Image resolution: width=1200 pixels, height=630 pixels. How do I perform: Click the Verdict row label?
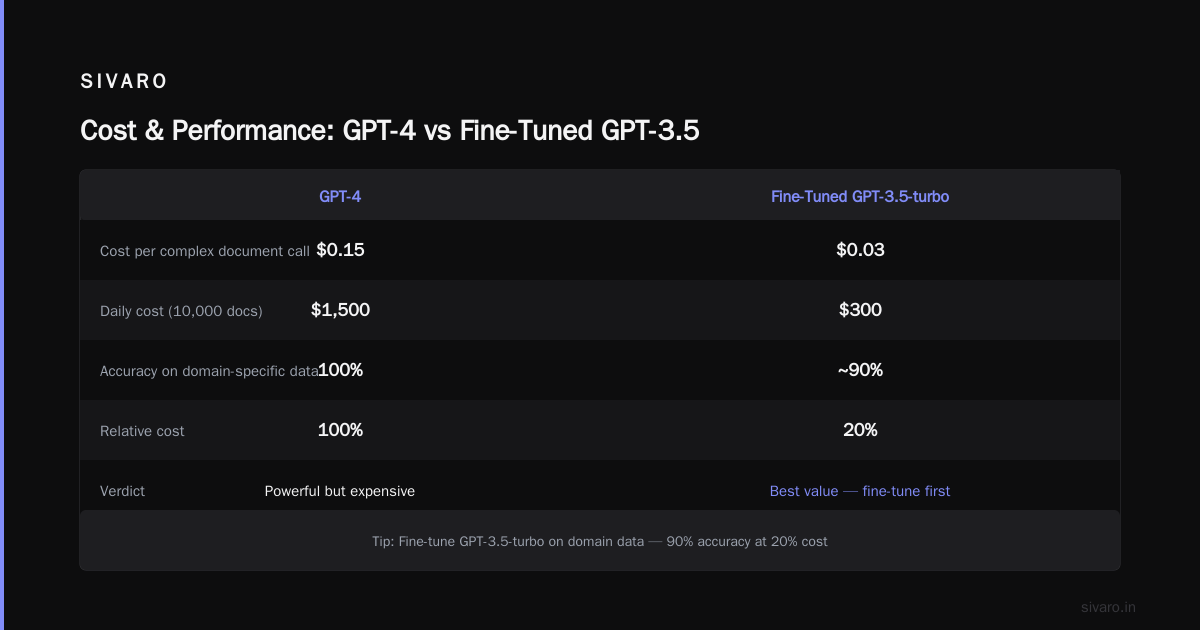coord(122,491)
